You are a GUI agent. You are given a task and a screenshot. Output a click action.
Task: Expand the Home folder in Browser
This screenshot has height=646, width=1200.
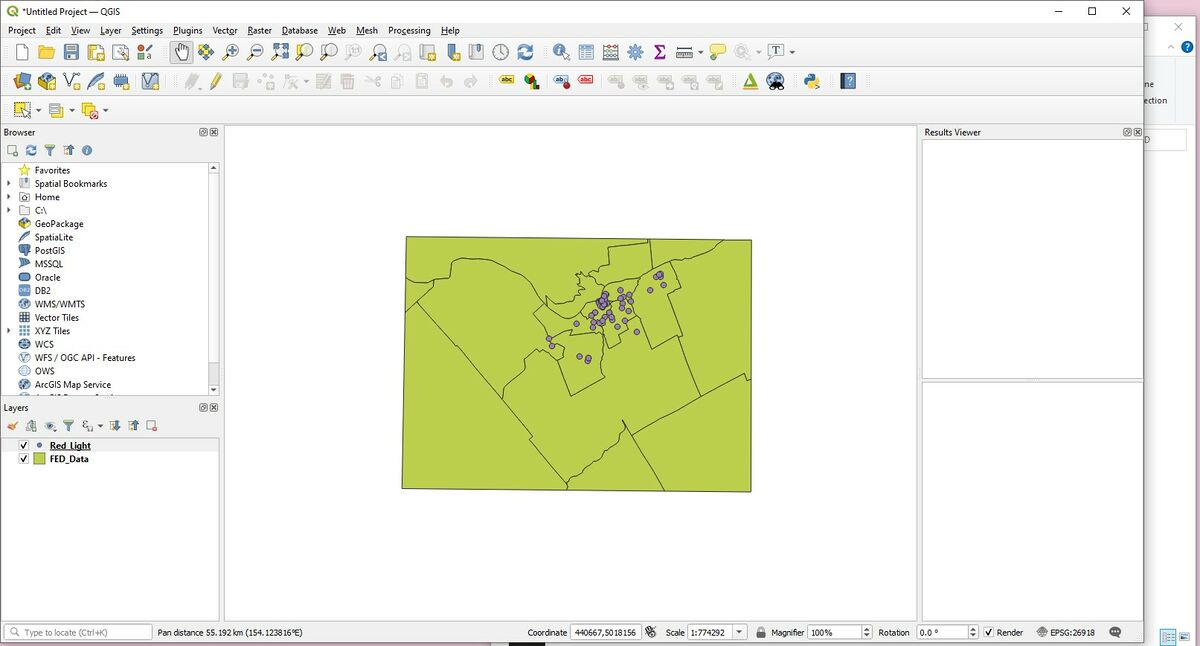pyautogui.click(x=9, y=197)
